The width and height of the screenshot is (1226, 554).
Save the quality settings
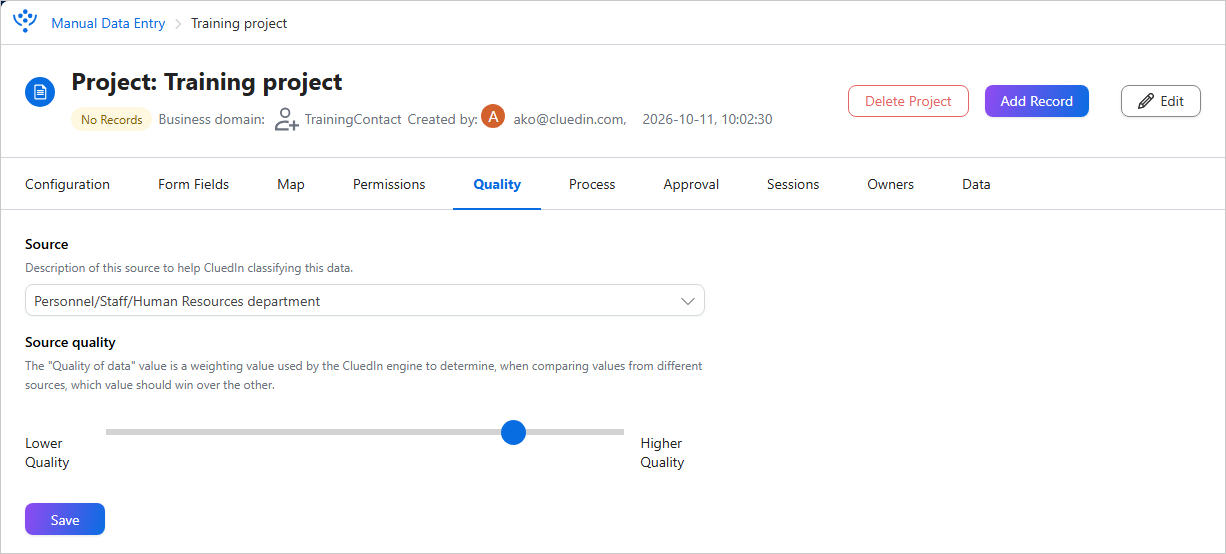pyautogui.click(x=65, y=520)
